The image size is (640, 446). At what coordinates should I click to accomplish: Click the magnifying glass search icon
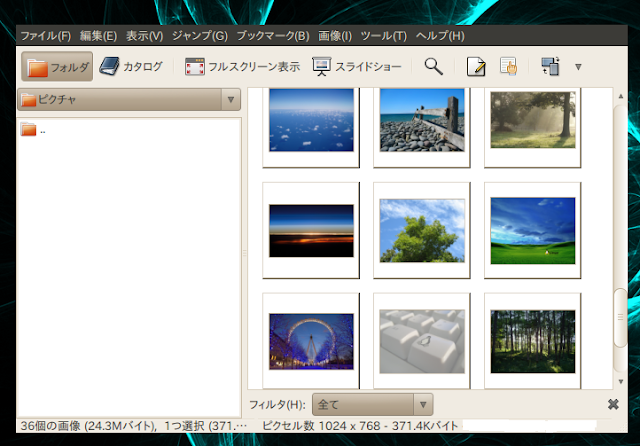tap(433, 67)
